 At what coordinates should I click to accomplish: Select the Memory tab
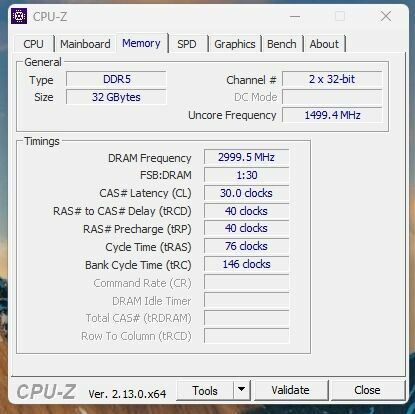pyautogui.click(x=141, y=43)
